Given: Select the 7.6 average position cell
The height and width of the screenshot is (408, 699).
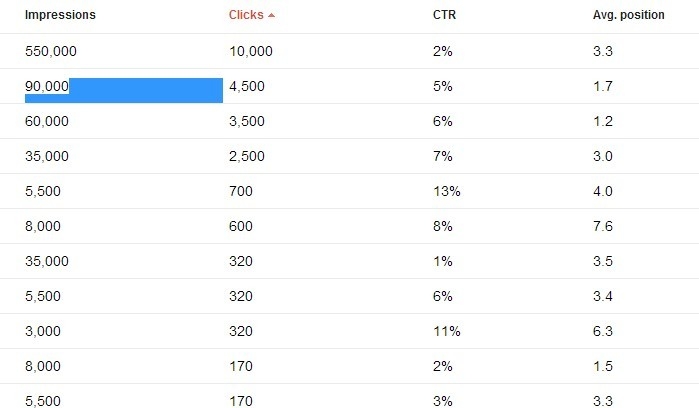Looking at the screenshot, I should click(x=603, y=226).
